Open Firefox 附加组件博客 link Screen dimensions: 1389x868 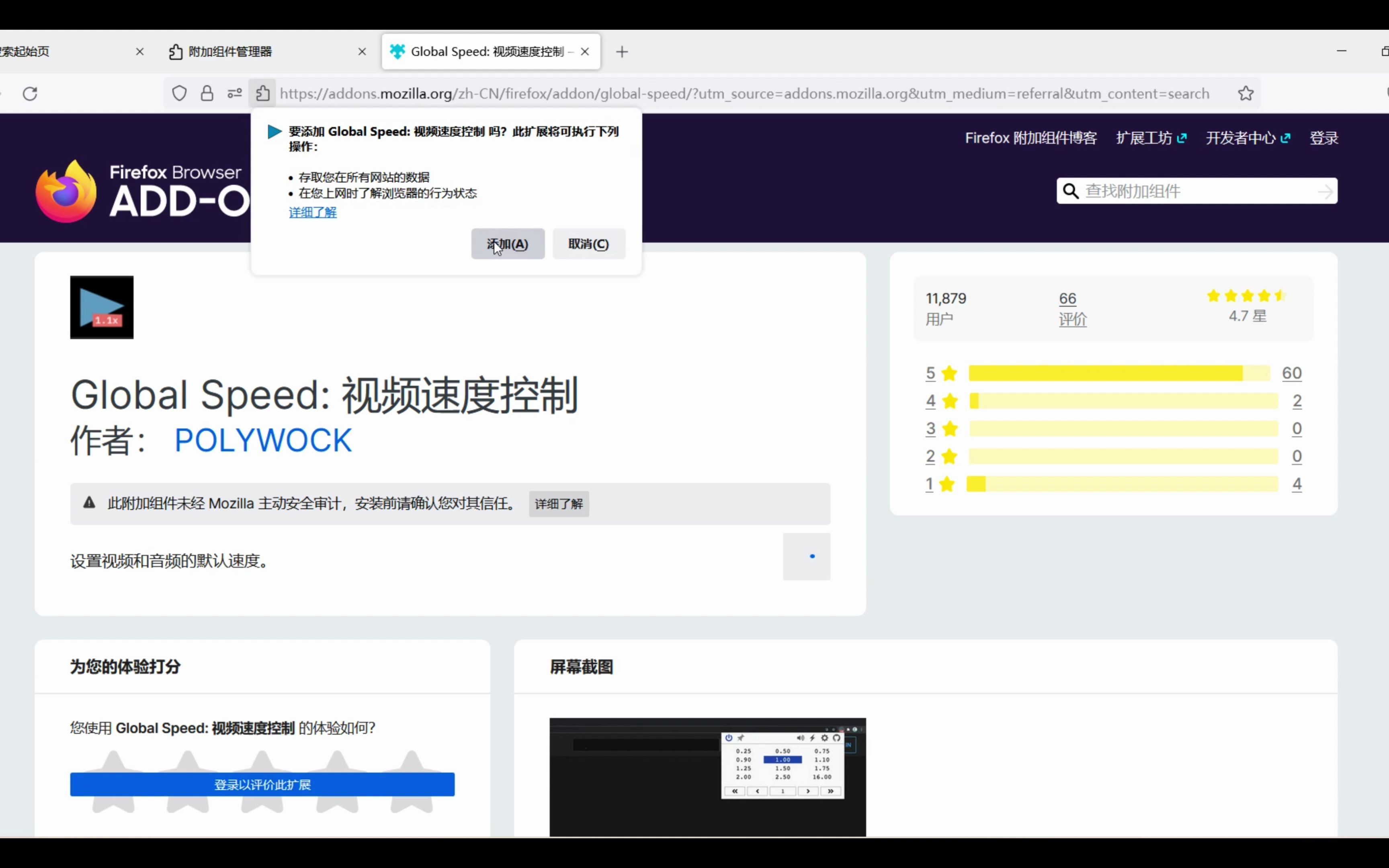click(x=1031, y=138)
